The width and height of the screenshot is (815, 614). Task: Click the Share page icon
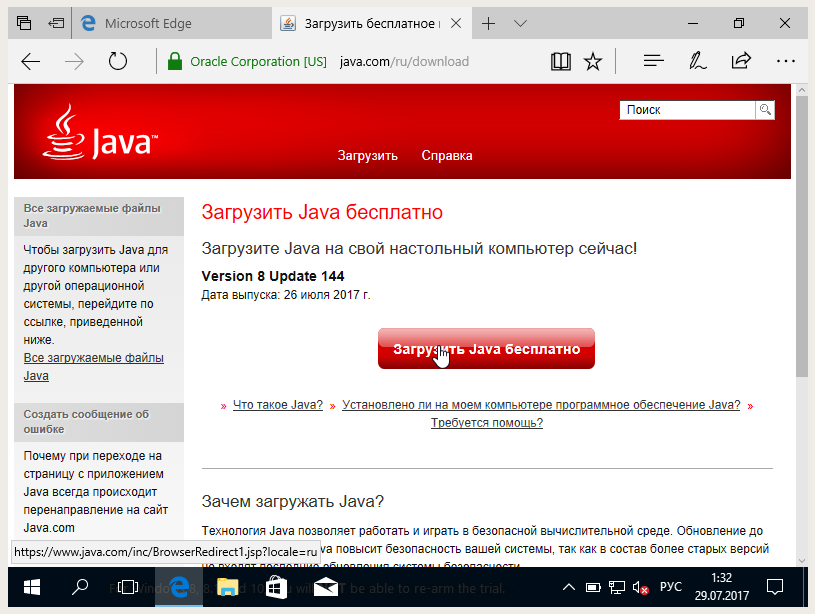coord(741,62)
